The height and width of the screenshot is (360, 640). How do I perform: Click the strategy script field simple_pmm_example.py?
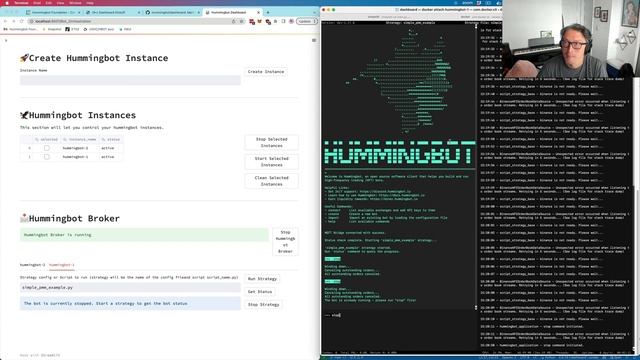click(130, 287)
